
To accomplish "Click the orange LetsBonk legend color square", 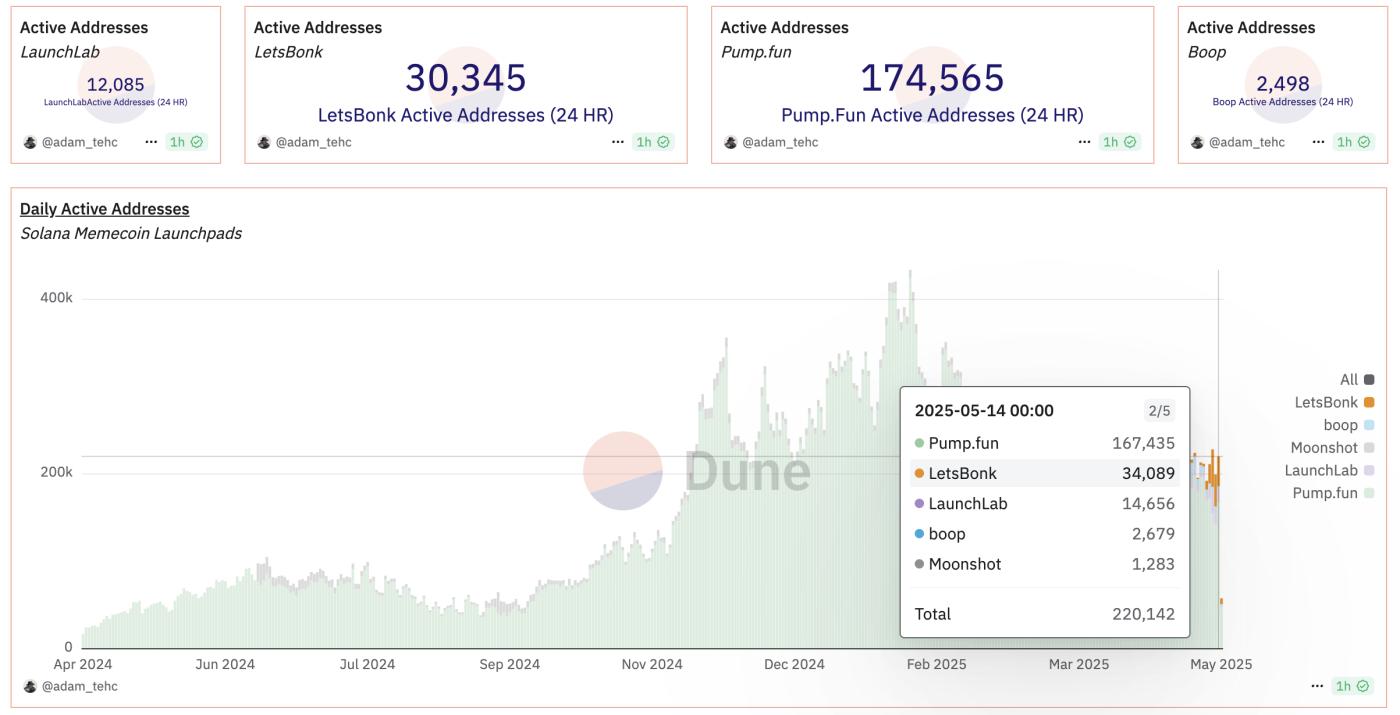I will click(x=1367, y=401).
